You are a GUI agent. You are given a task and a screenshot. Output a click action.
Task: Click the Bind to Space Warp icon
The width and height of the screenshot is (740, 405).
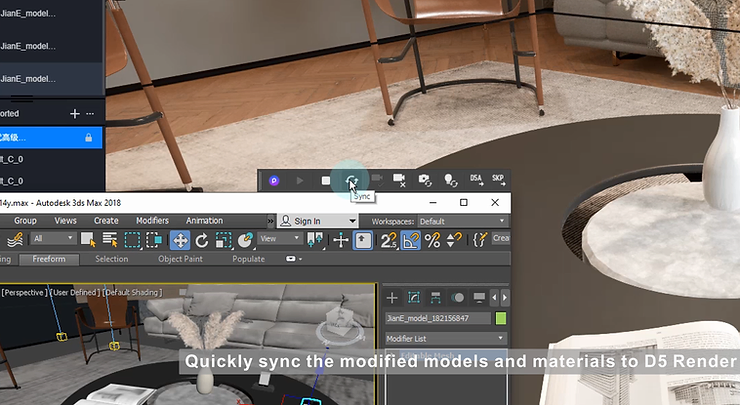[x=16, y=240]
